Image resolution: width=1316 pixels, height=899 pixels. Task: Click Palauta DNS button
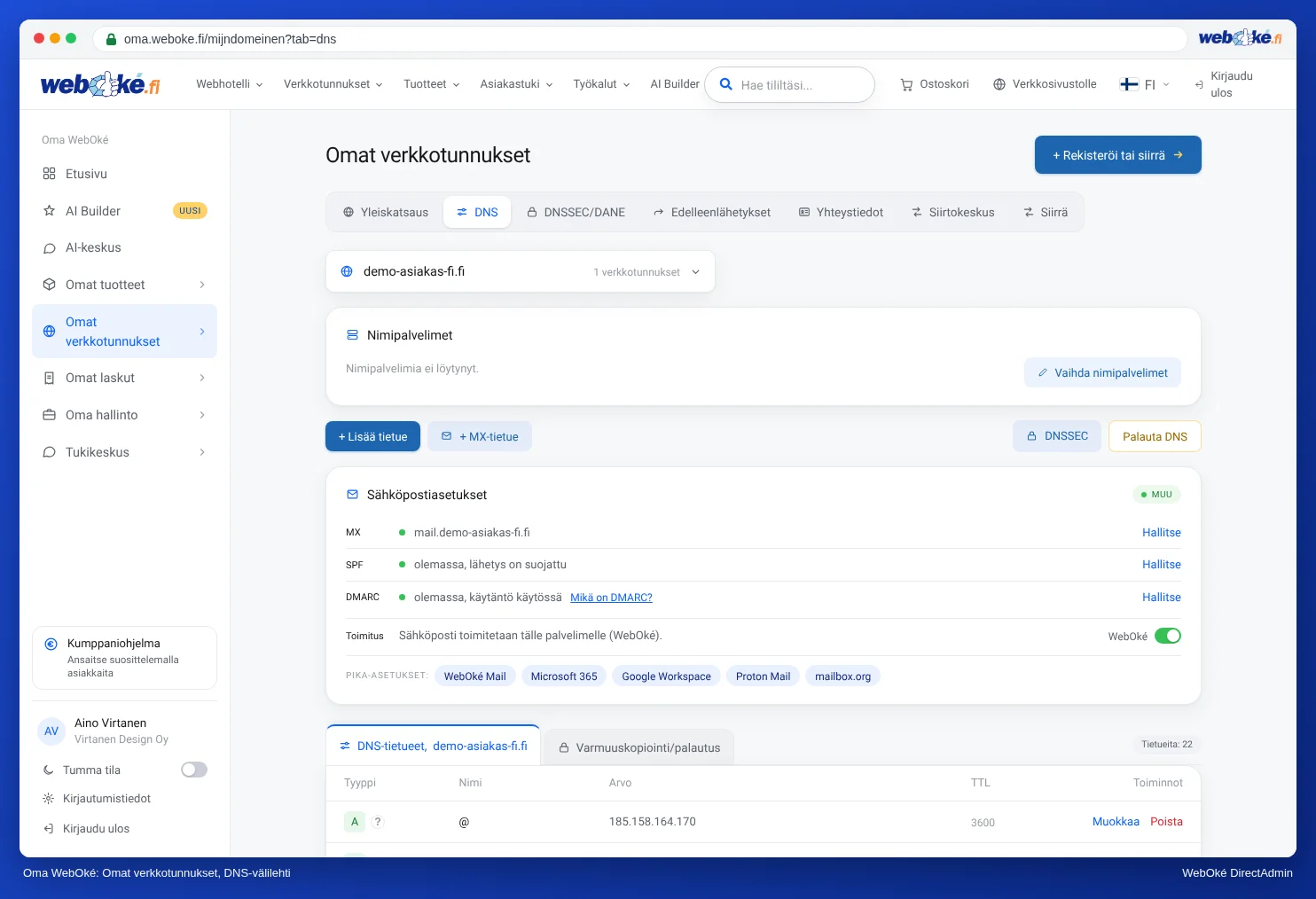[1155, 436]
